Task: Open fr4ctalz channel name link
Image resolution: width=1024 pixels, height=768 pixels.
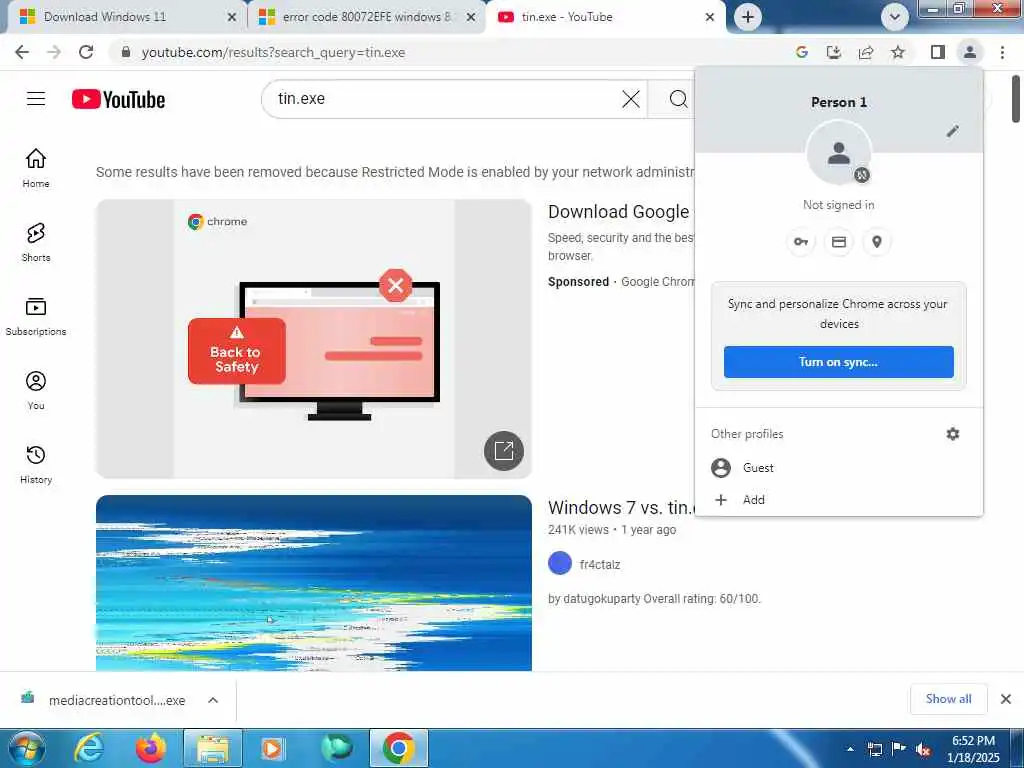Action: (x=600, y=564)
